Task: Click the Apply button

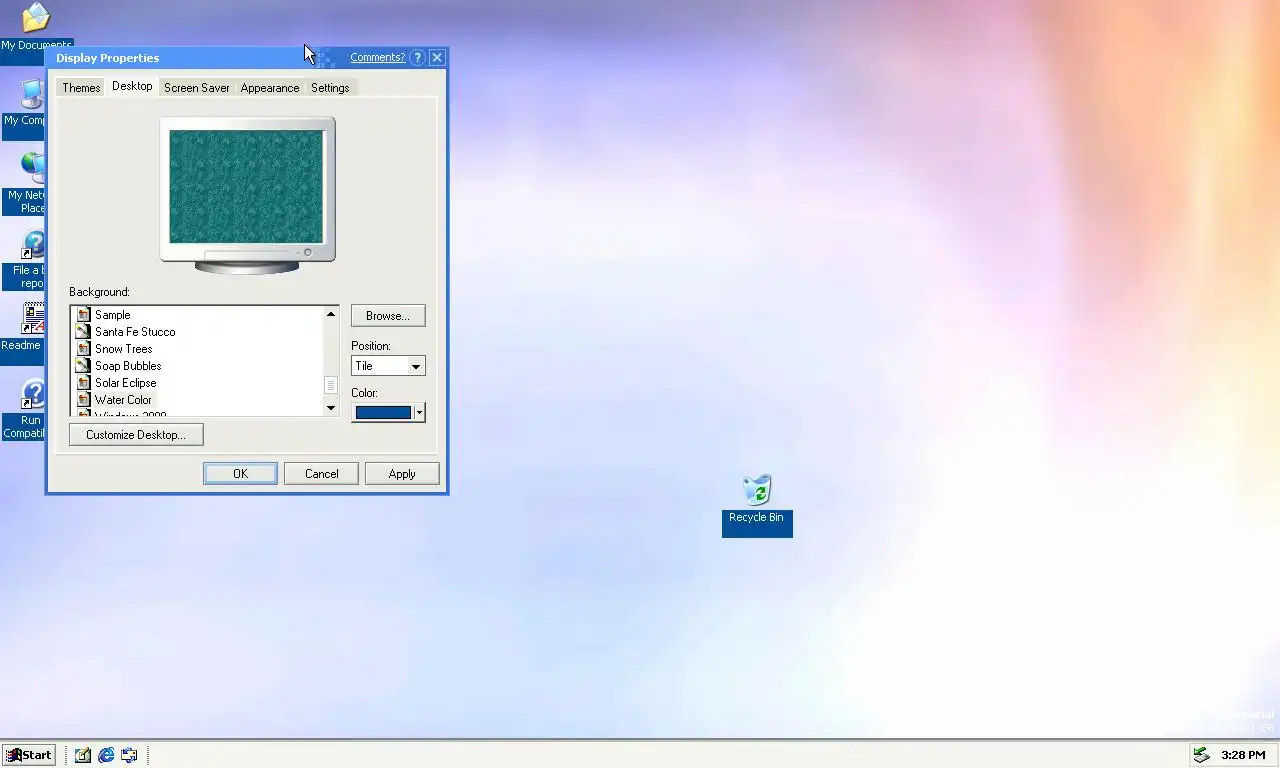Action: pos(402,474)
